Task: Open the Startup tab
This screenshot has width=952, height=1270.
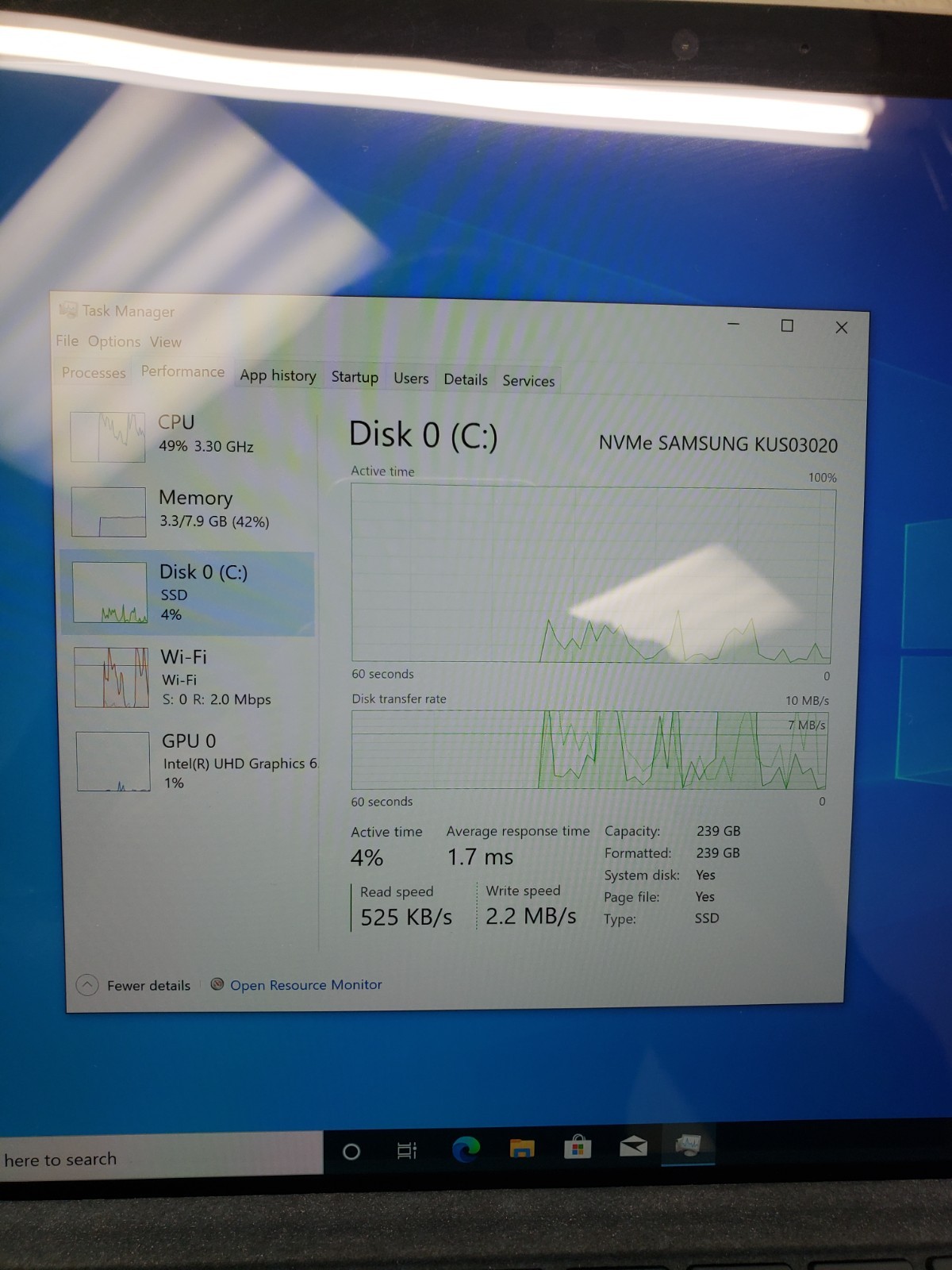Action: [x=355, y=377]
